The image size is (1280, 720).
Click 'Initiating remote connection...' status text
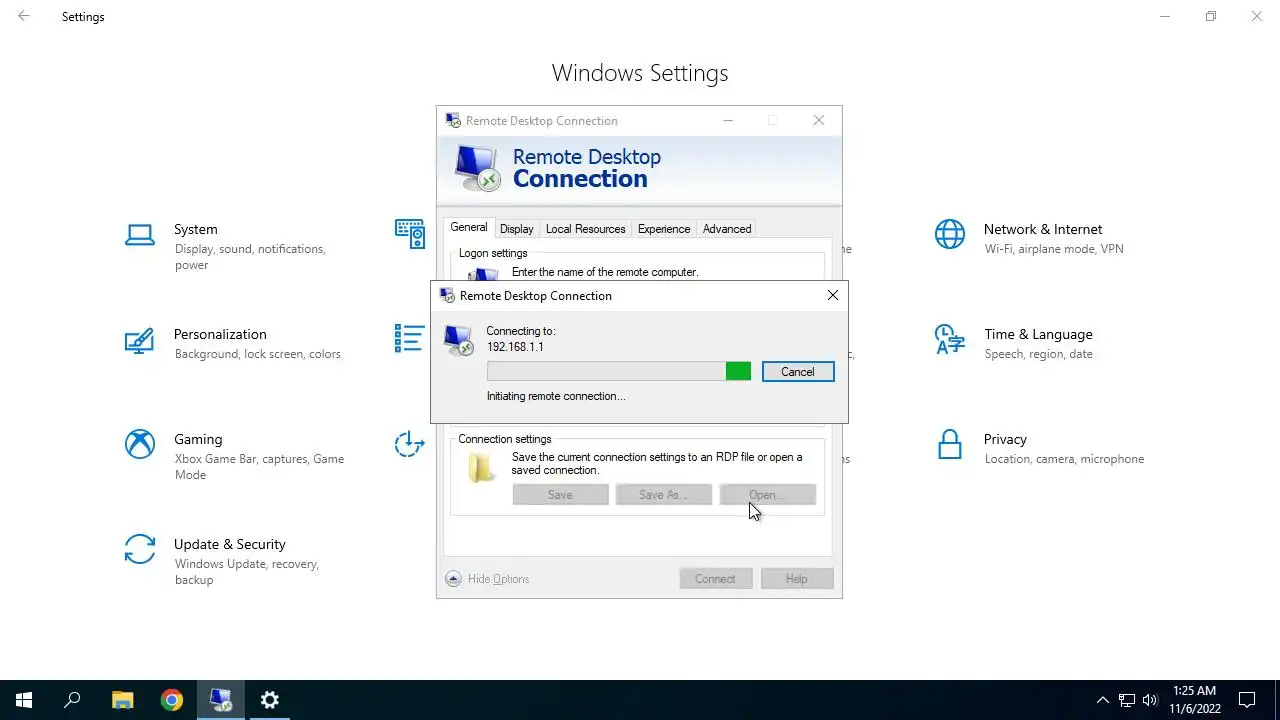pyautogui.click(x=556, y=396)
